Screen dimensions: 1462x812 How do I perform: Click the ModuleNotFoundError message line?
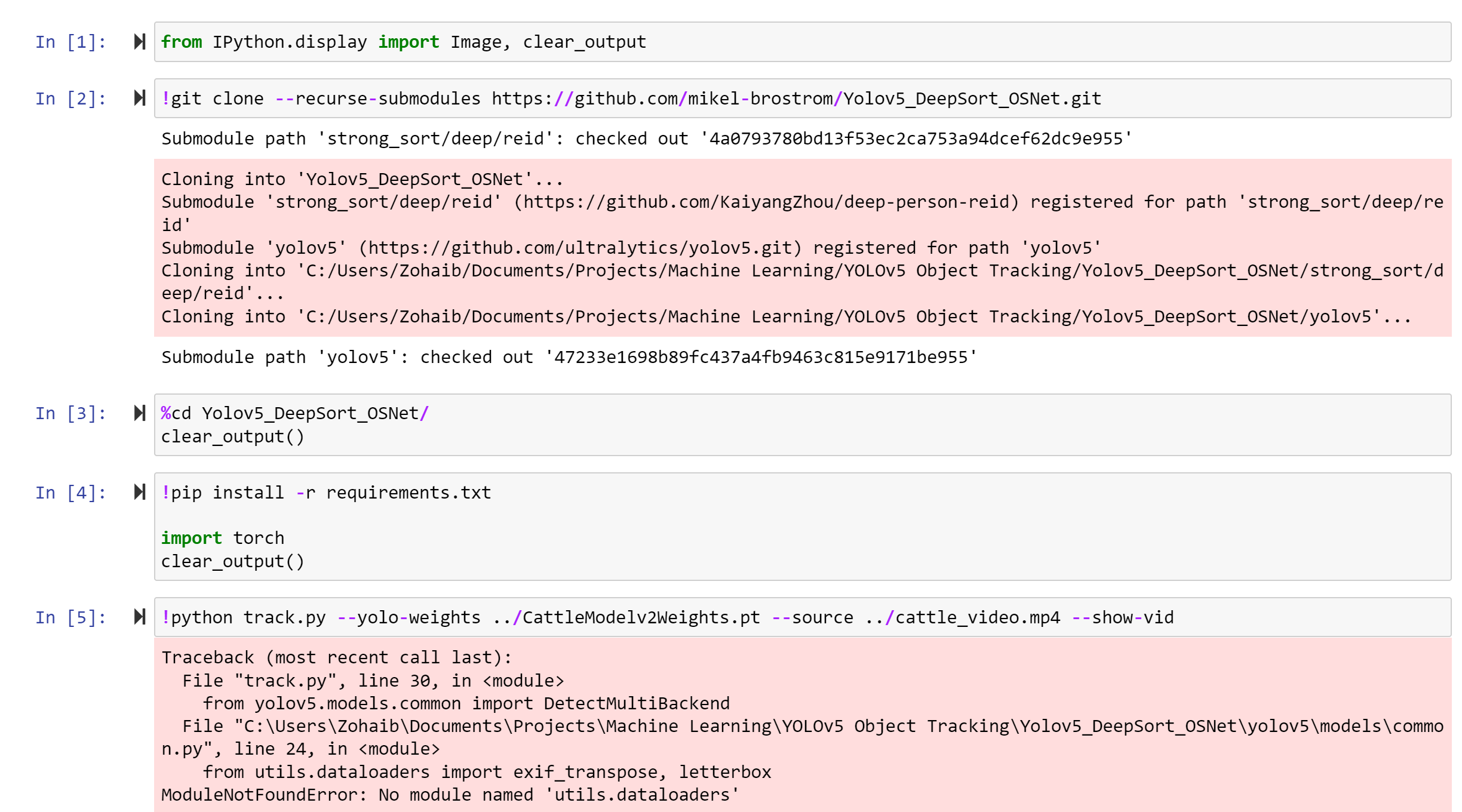tap(450, 795)
